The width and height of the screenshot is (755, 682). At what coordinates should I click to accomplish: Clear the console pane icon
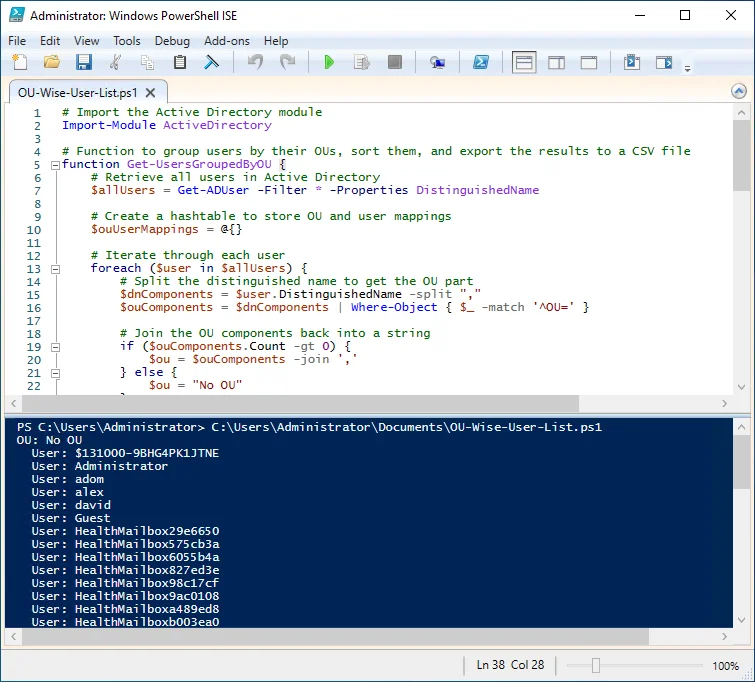click(x=211, y=62)
